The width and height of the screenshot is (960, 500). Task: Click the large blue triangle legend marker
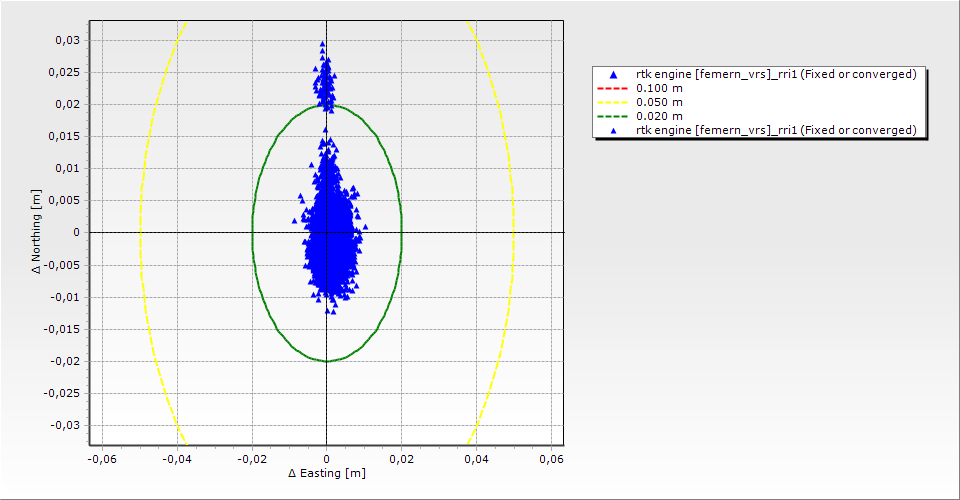612,75
